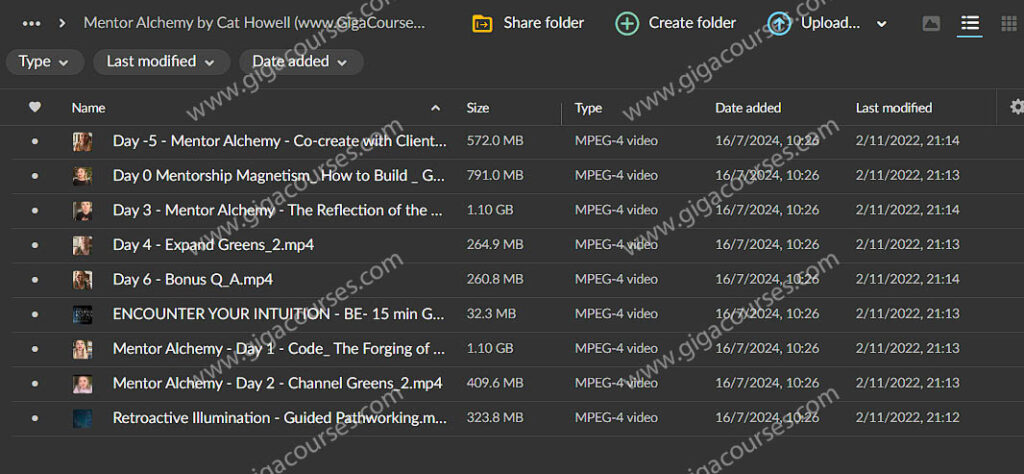
Task: Select the ENCOUNTER YOUR INTUITION video thumbnail
Action: [x=82, y=314]
